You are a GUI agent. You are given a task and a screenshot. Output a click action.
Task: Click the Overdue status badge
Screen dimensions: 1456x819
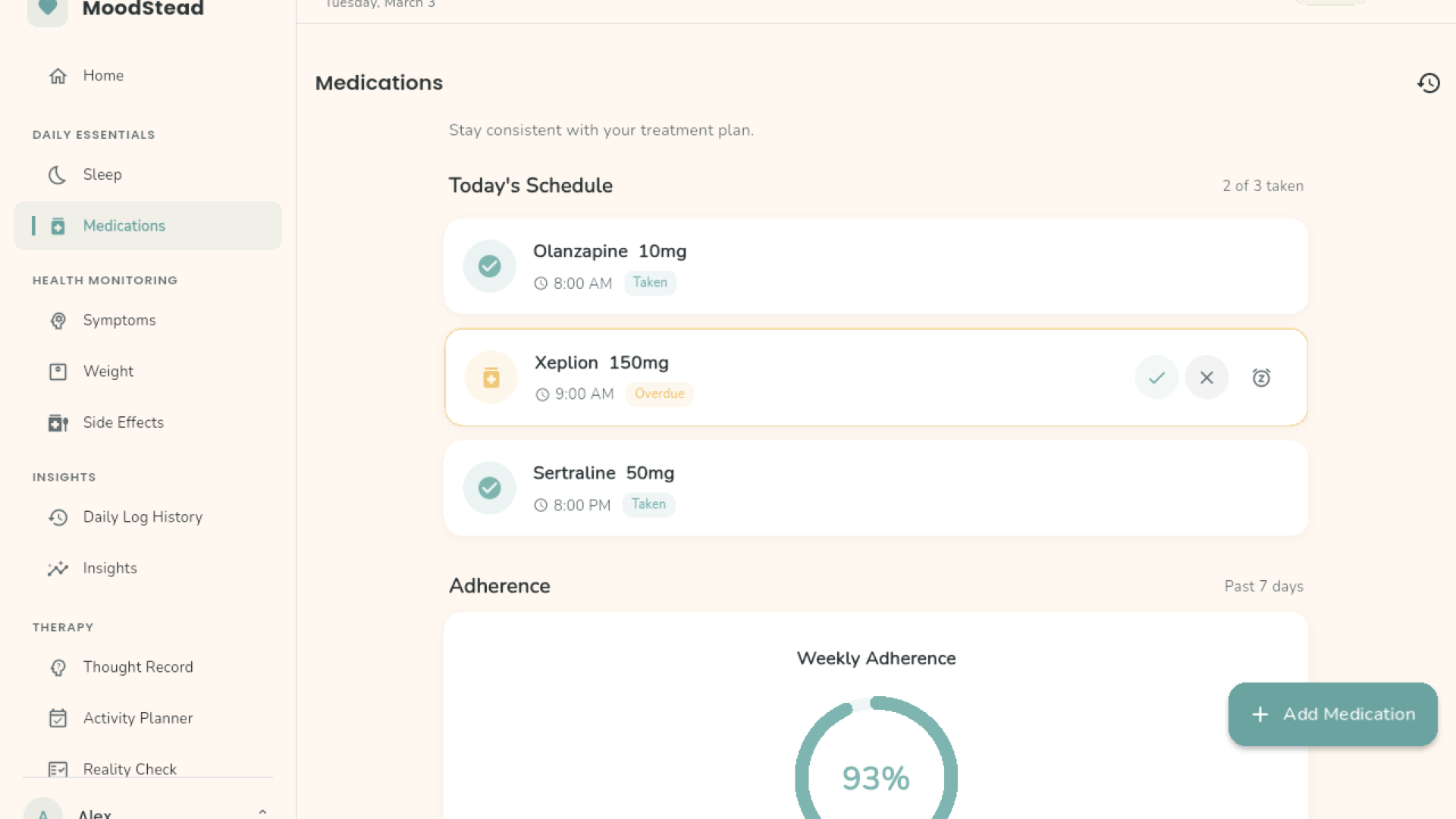tap(659, 394)
